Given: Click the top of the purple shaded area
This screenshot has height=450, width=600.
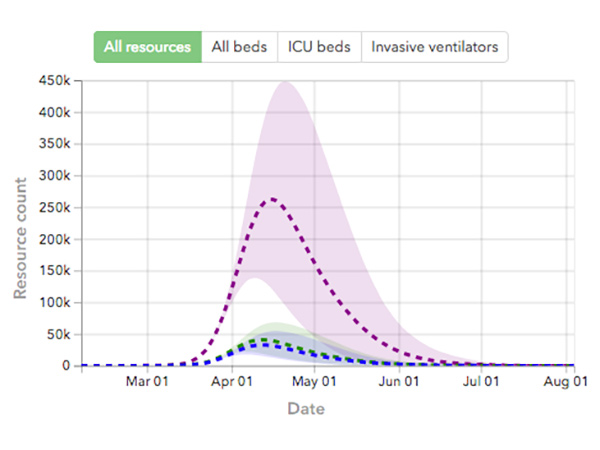Looking at the screenshot, I should (286, 82).
